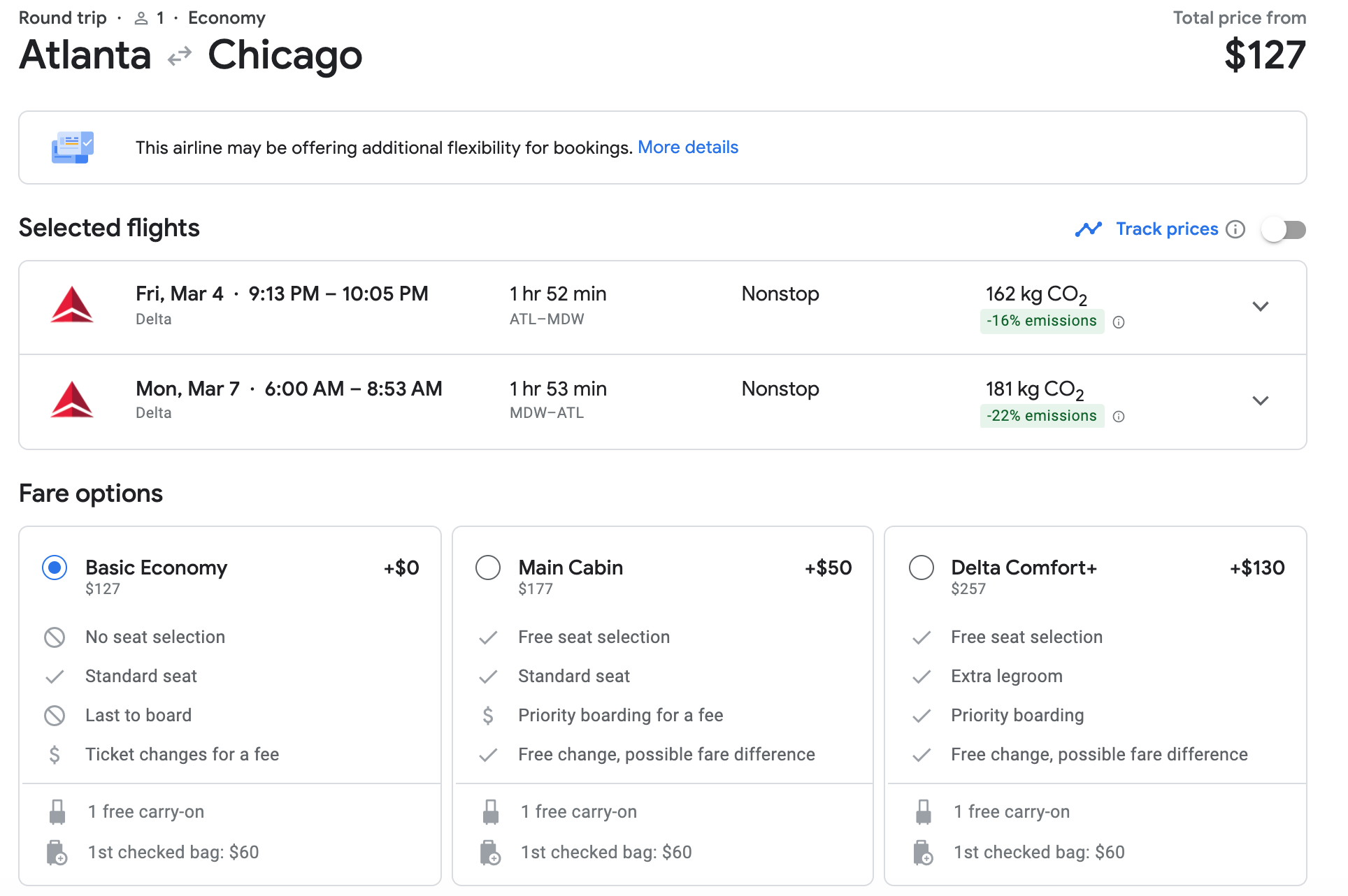
Task: Expand the Fri, Mar 4 flight details
Action: pyautogui.click(x=1260, y=306)
